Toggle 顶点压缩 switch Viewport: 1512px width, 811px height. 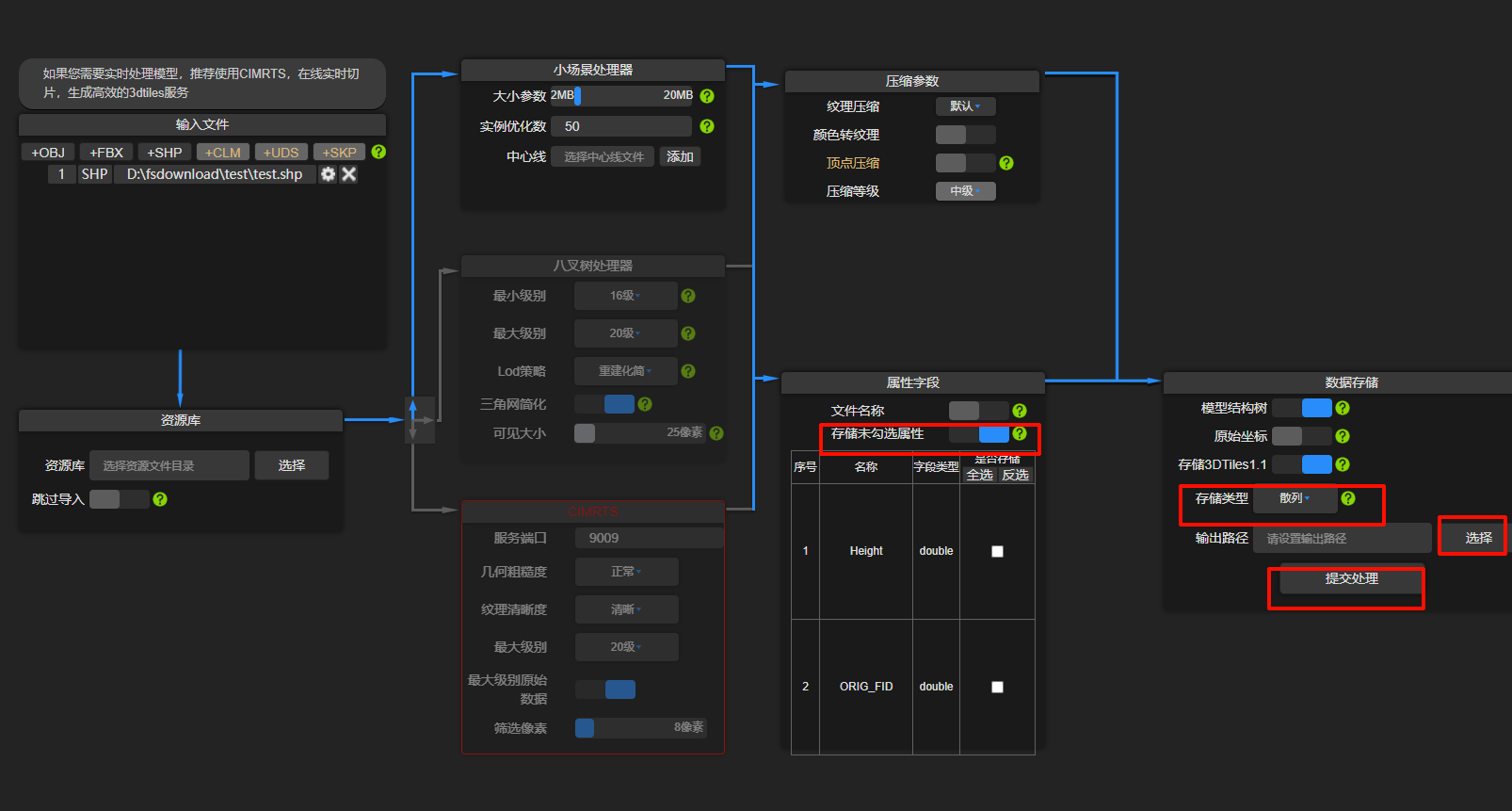click(966, 163)
